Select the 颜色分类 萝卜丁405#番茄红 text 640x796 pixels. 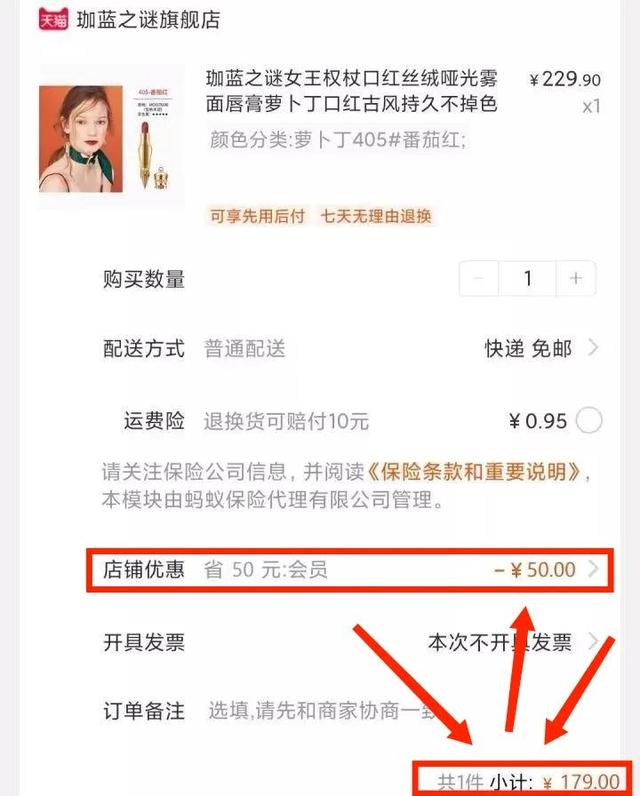338,139
